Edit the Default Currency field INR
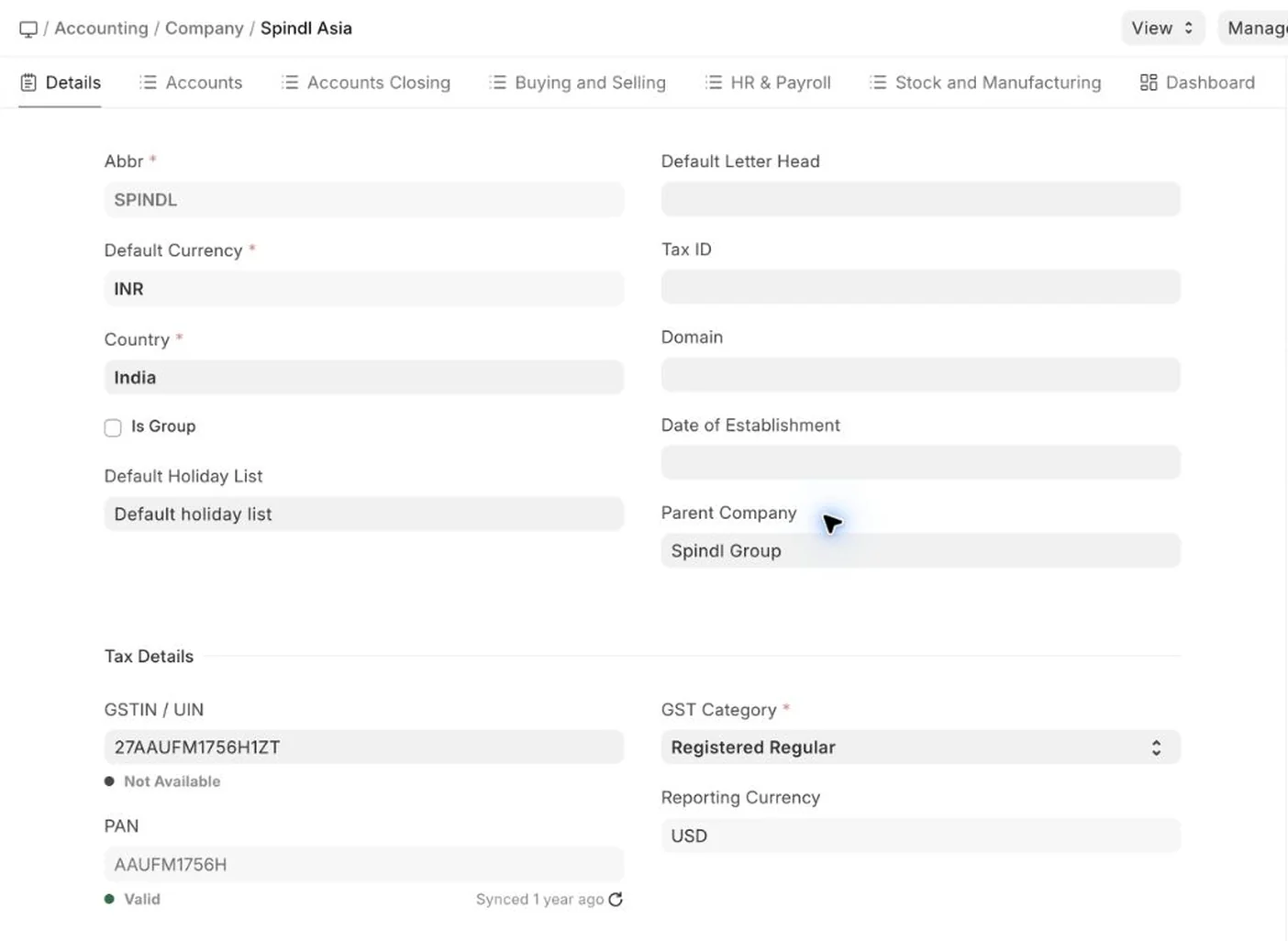 click(364, 289)
